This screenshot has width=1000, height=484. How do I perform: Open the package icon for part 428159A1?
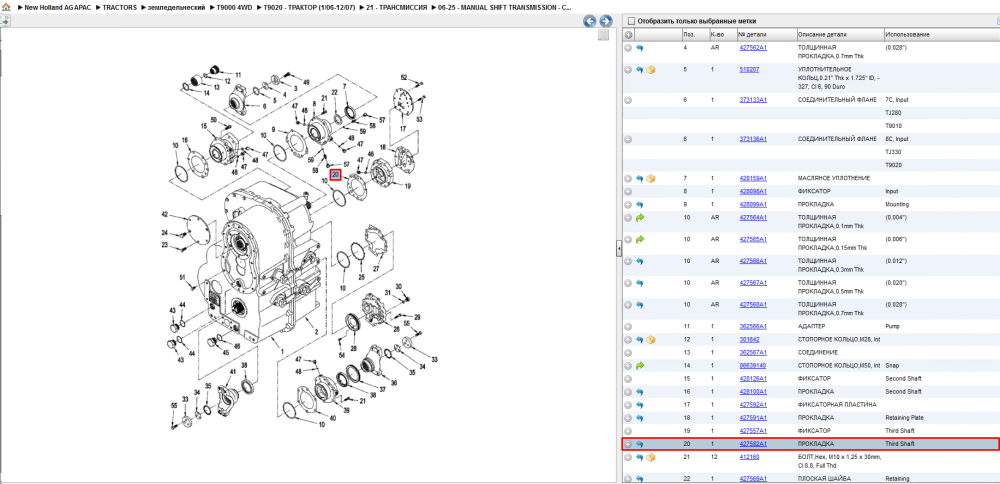(651, 179)
